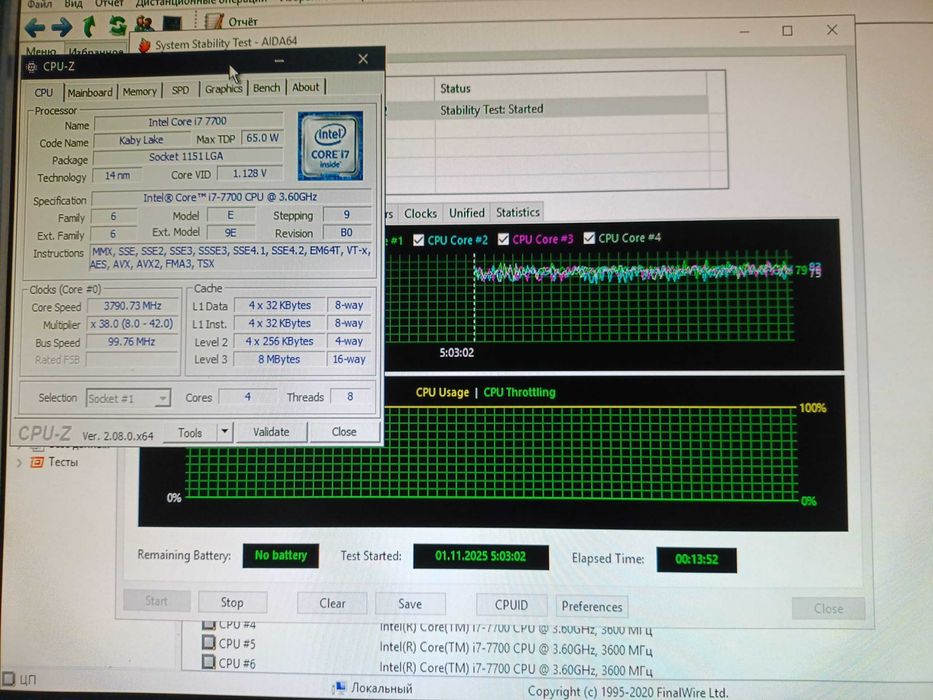Click the AIDA64 users toolbar icon
The image size is (933, 700).
click(144, 24)
